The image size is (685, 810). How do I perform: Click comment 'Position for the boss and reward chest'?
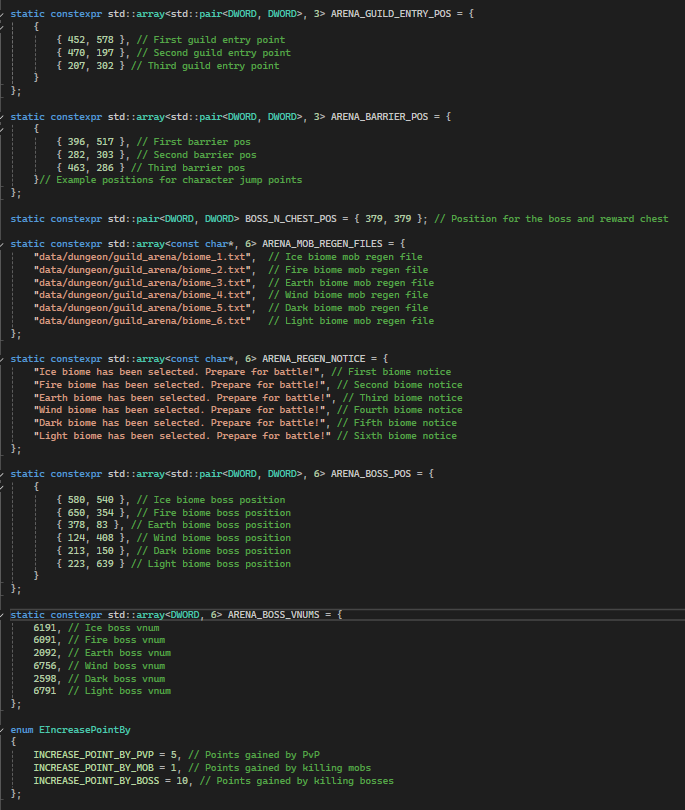[551, 219]
